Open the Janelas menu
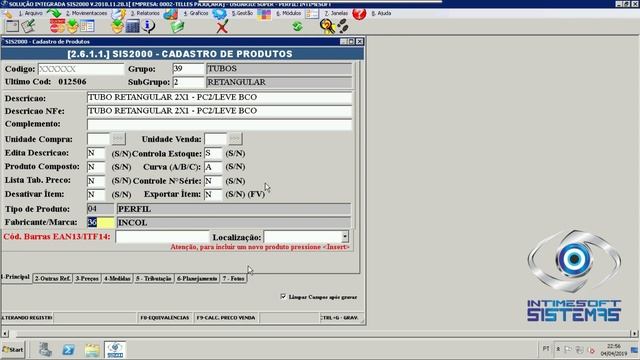This screenshot has width=640, height=360. pos(336,13)
